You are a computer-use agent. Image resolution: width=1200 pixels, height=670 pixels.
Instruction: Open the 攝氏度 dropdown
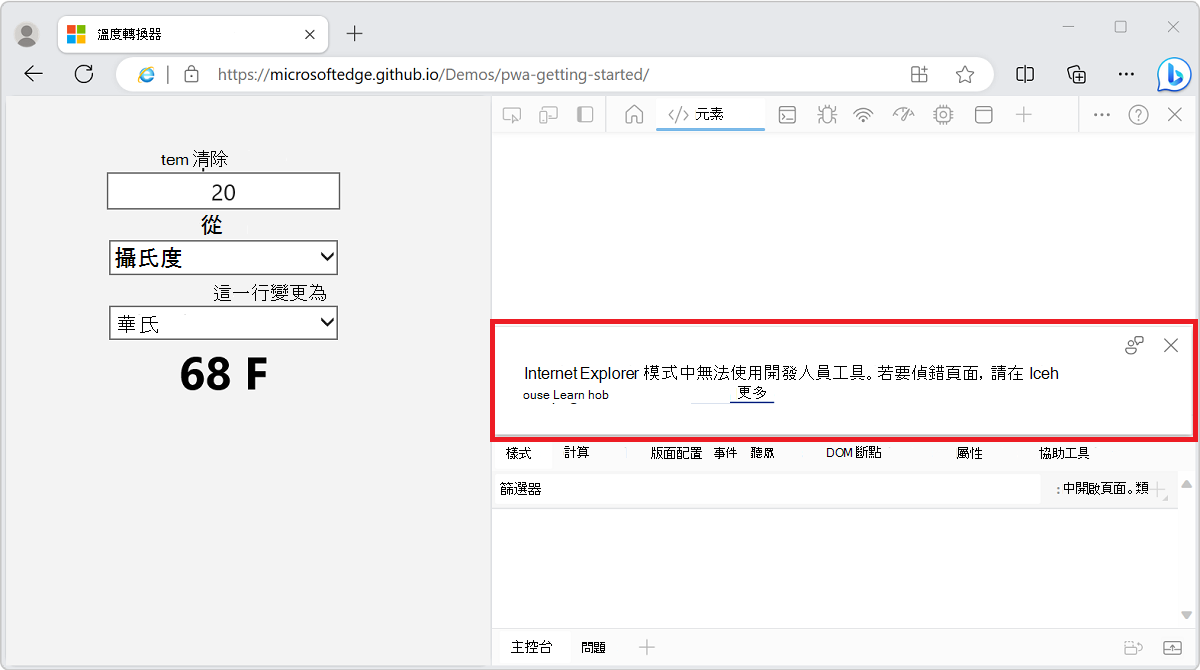click(223, 257)
